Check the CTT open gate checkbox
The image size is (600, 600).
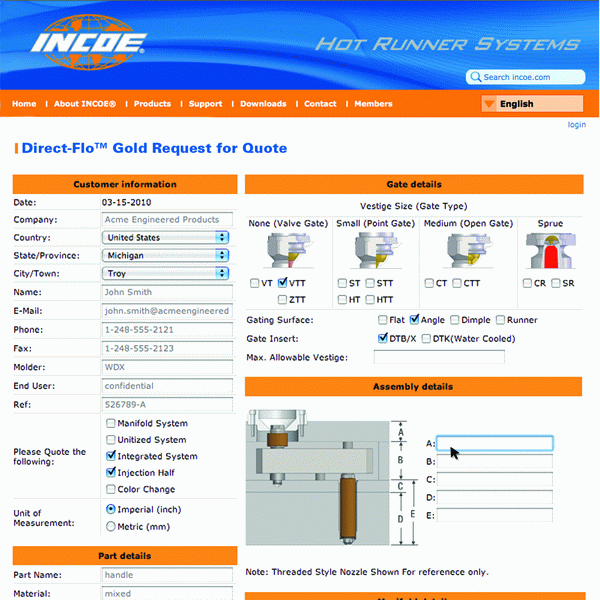(457, 283)
